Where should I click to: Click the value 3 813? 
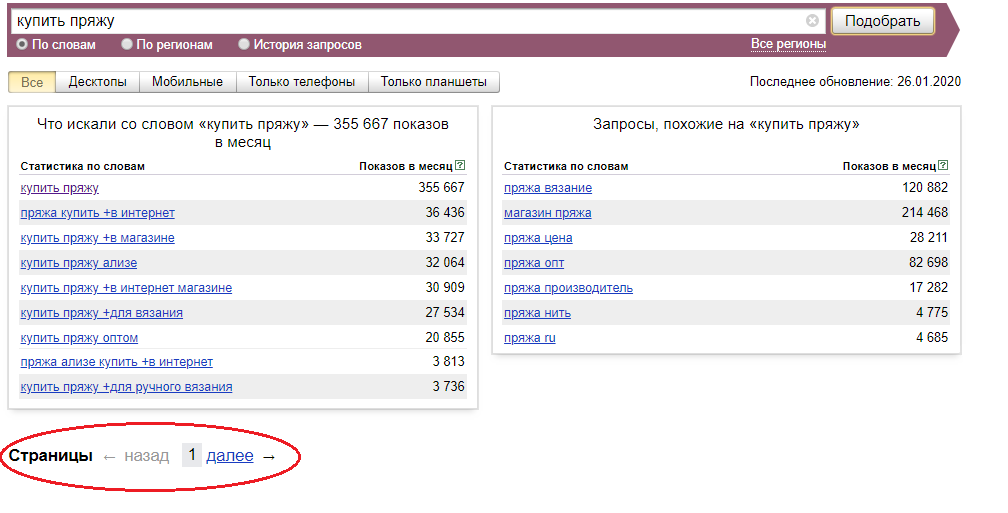449,362
